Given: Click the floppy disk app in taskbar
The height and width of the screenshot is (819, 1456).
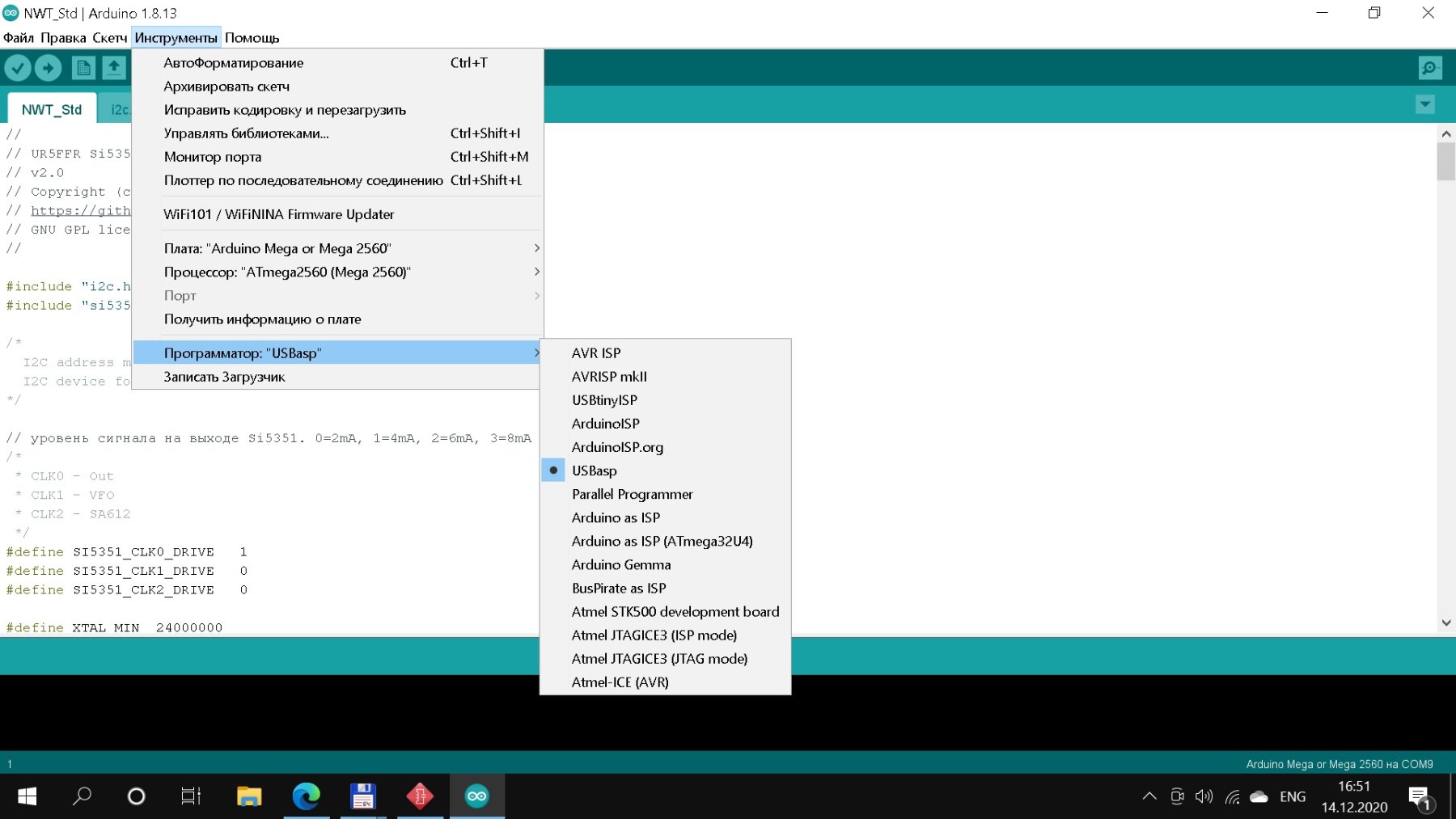Looking at the screenshot, I should pos(363,796).
